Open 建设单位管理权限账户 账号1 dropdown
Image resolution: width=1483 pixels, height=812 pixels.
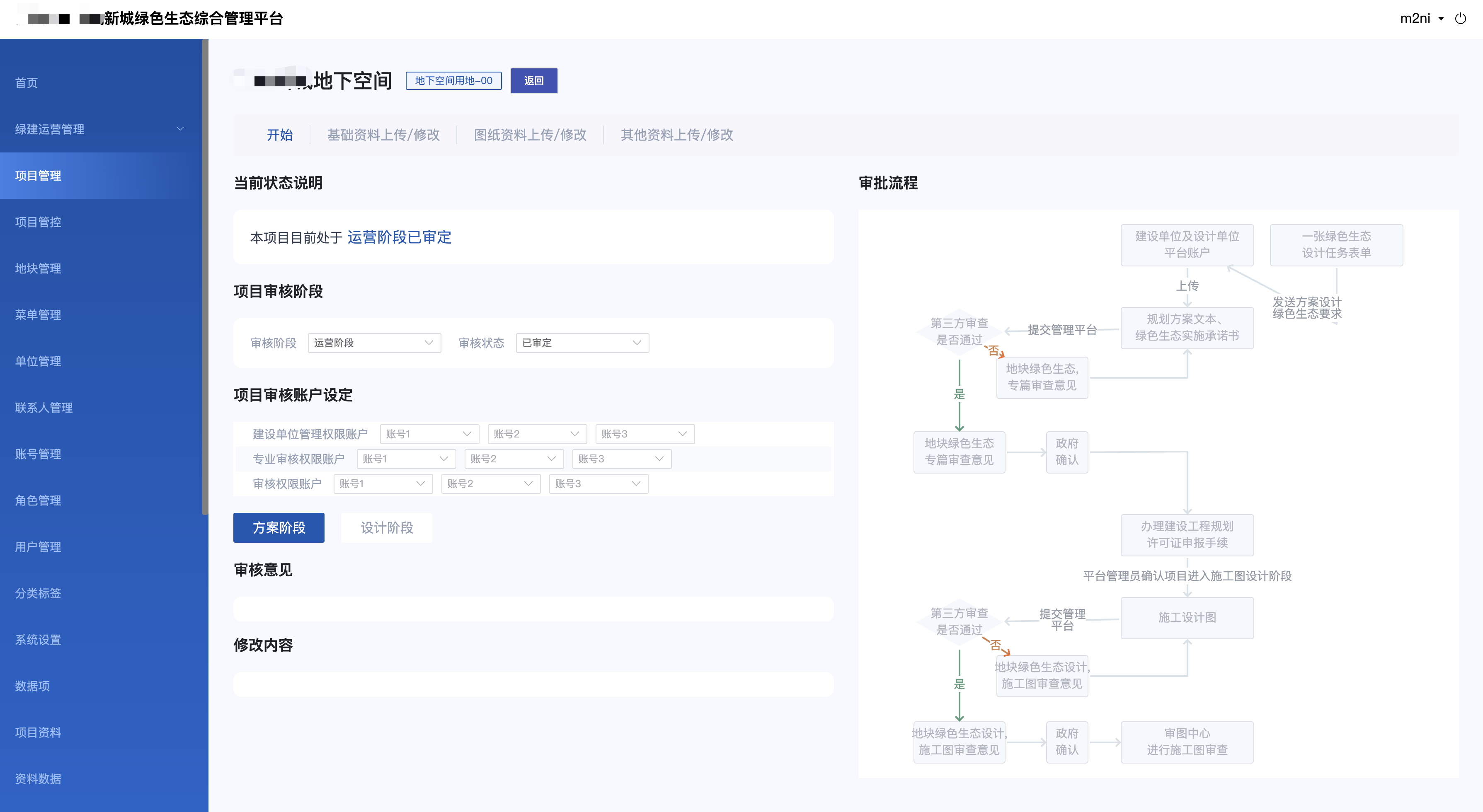pyautogui.click(x=429, y=434)
